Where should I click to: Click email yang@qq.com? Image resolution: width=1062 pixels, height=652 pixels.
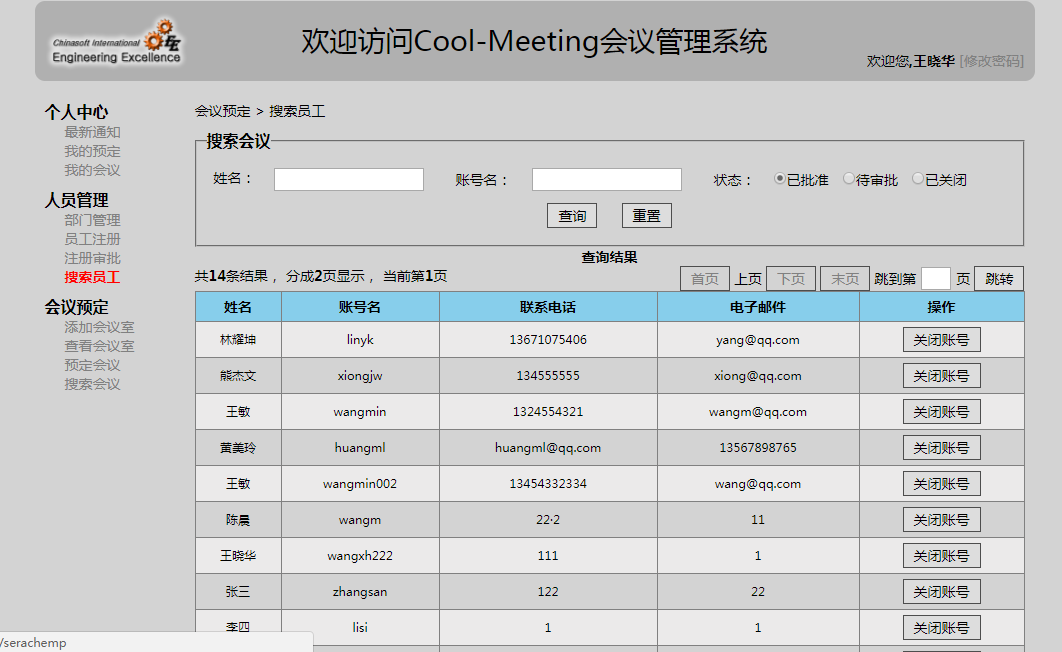click(758, 339)
